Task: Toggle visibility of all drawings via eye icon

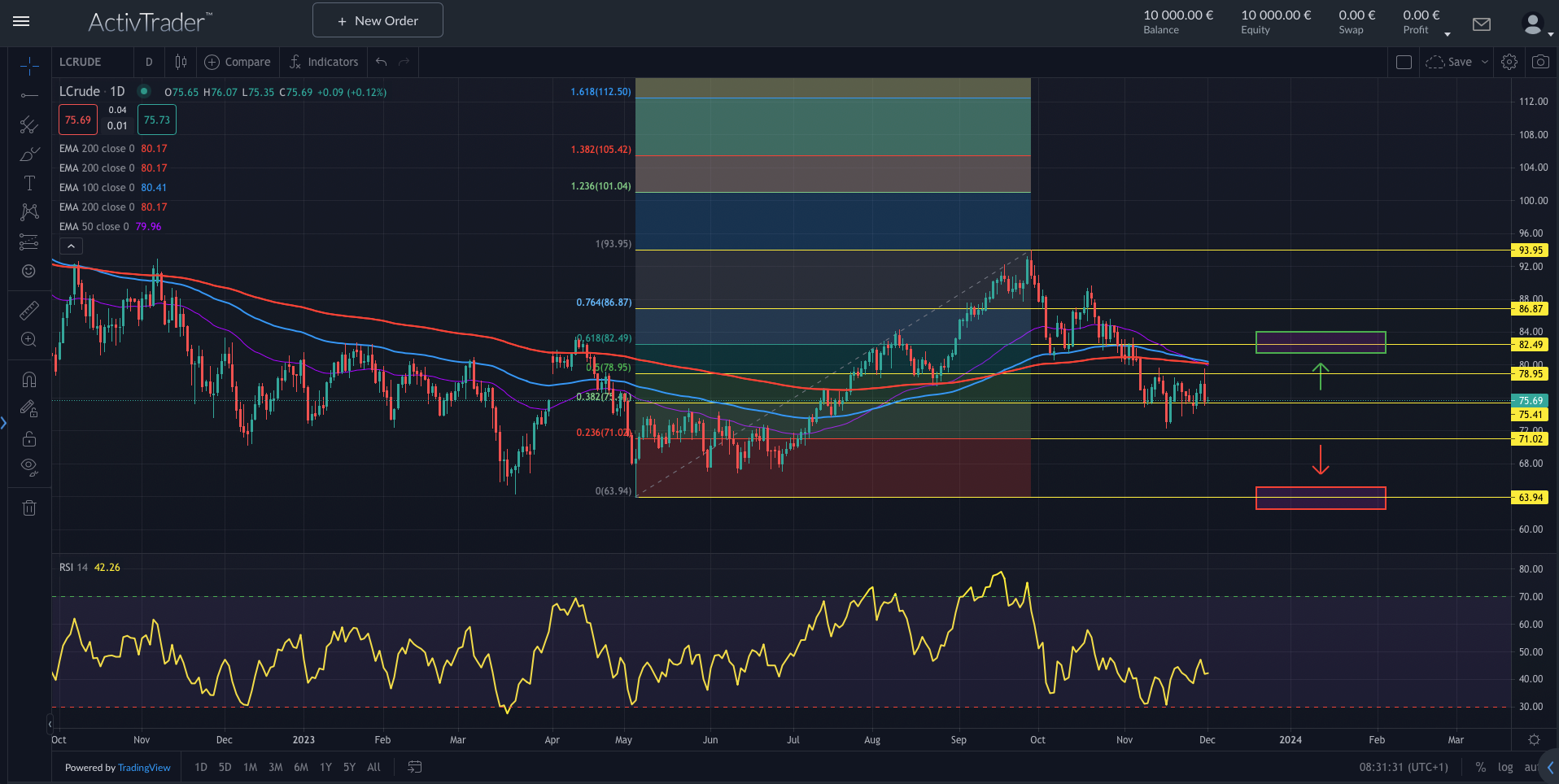Action: 29,467
